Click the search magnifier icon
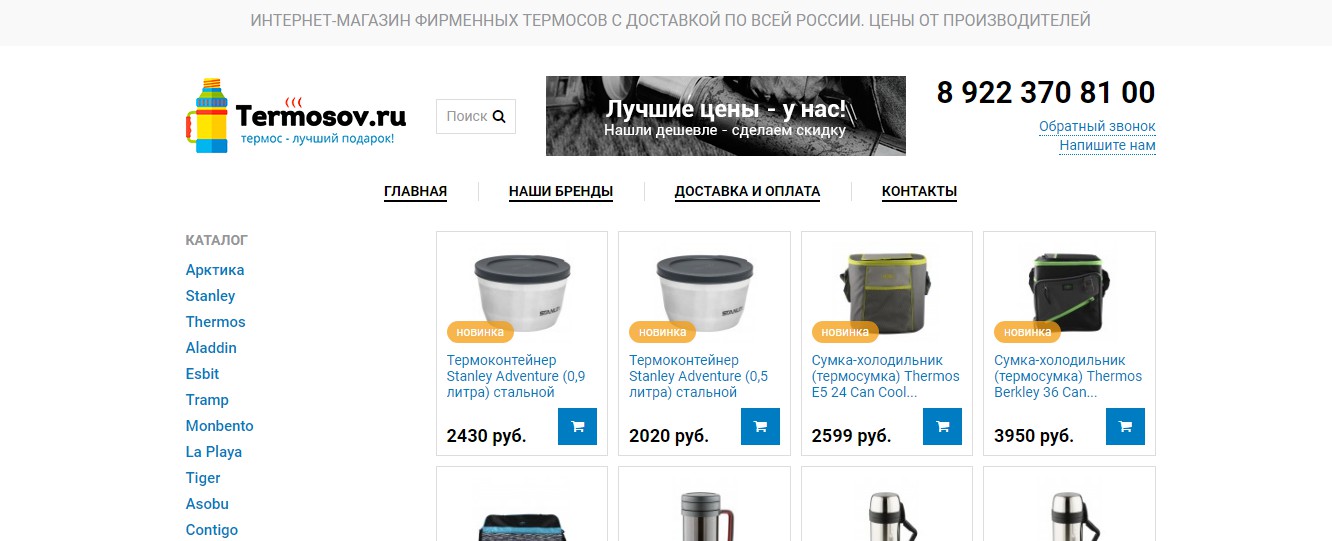The height and width of the screenshot is (541, 1332). tap(499, 116)
